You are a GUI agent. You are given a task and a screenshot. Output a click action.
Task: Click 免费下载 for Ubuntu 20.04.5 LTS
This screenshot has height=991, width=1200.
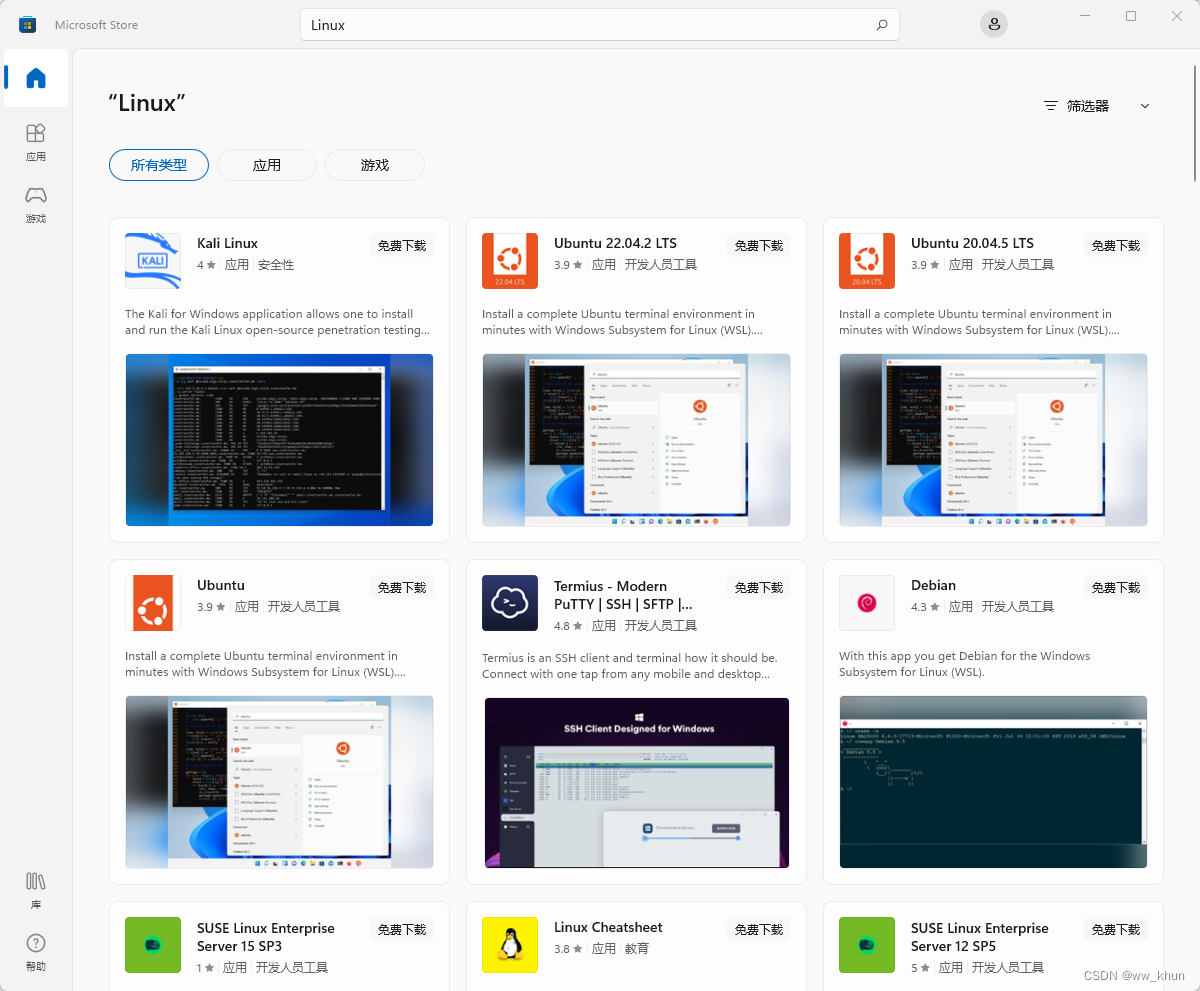click(x=1116, y=245)
